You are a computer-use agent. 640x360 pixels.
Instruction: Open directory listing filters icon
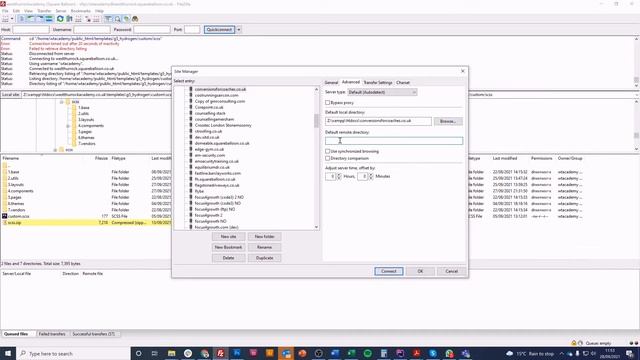point(108,19)
